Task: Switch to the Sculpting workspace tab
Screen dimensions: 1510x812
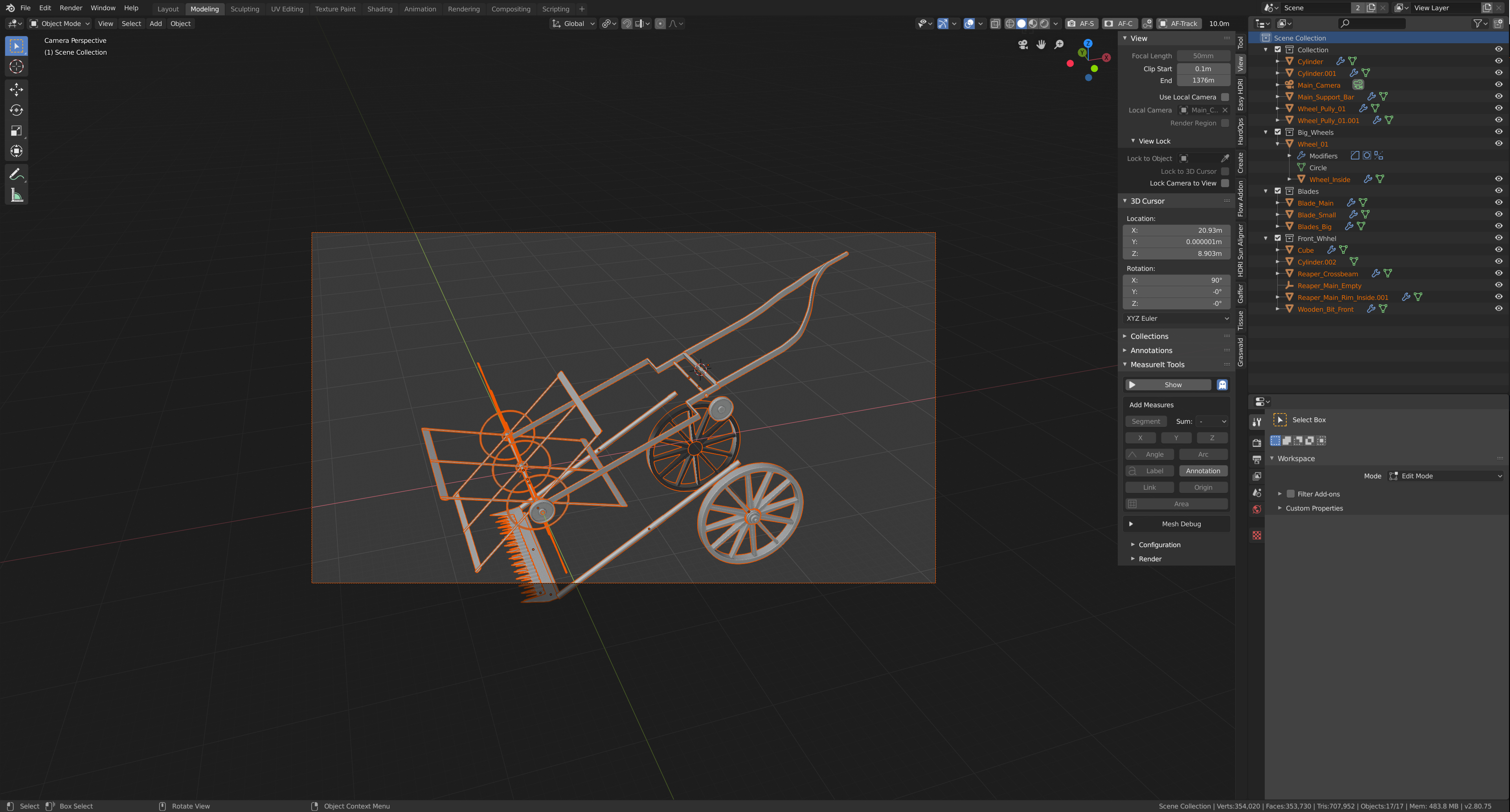Action: pyautogui.click(x=244, y=9)
